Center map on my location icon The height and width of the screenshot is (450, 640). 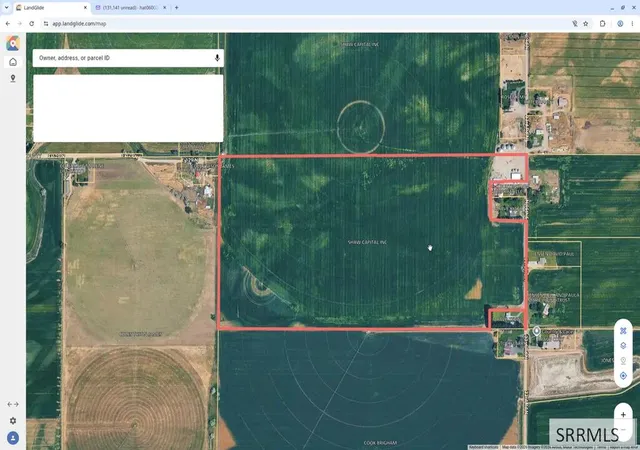[623, 376]
